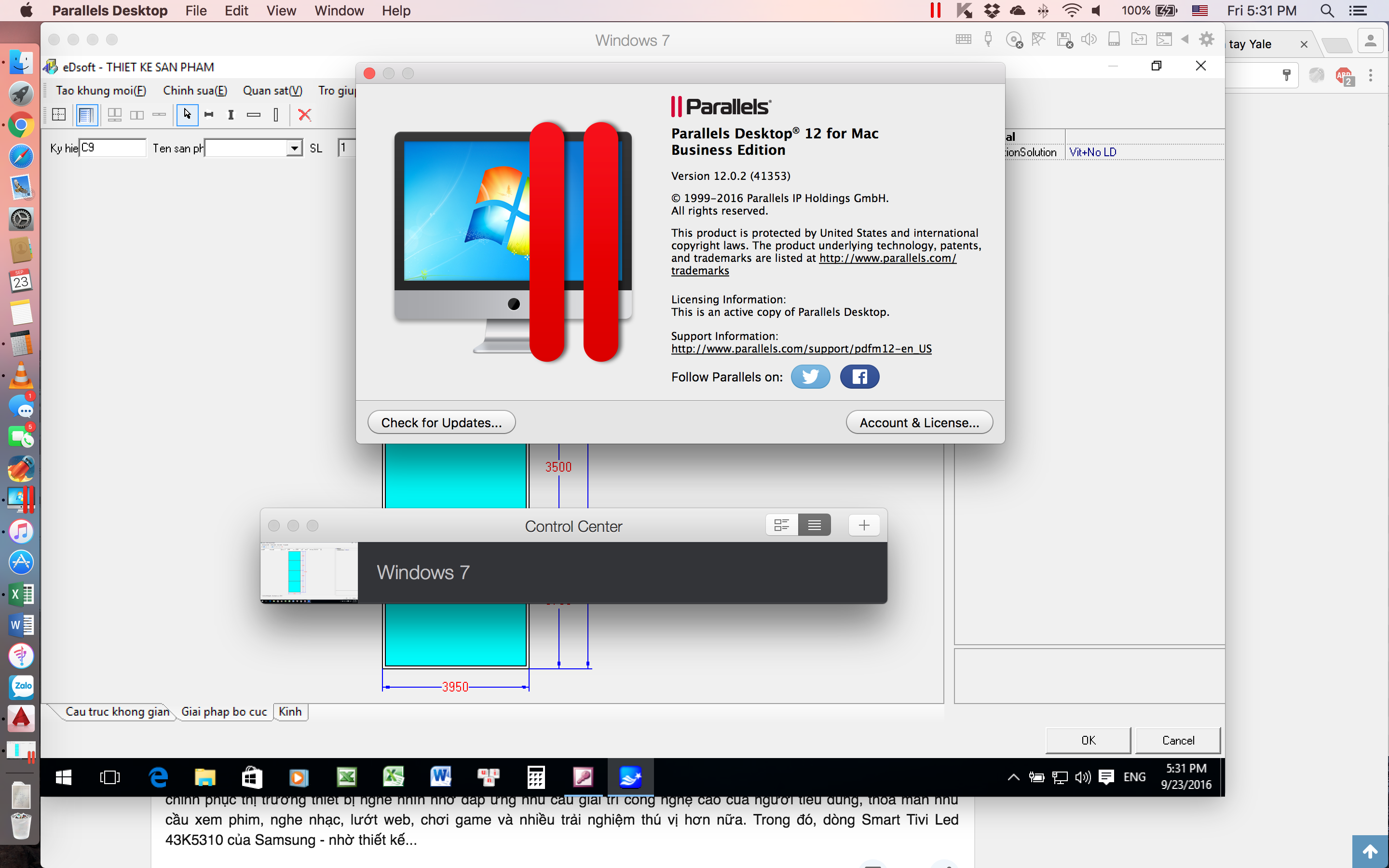Toggle the page layout view in eDsoft toolbar
Screen dimensions: 1389x868
pyautogui.click(x=87, y=115)
